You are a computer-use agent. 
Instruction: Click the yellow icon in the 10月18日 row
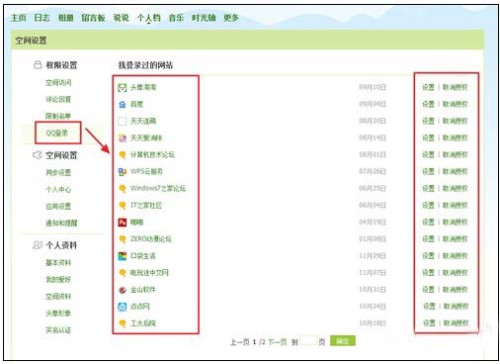point(122,323)
